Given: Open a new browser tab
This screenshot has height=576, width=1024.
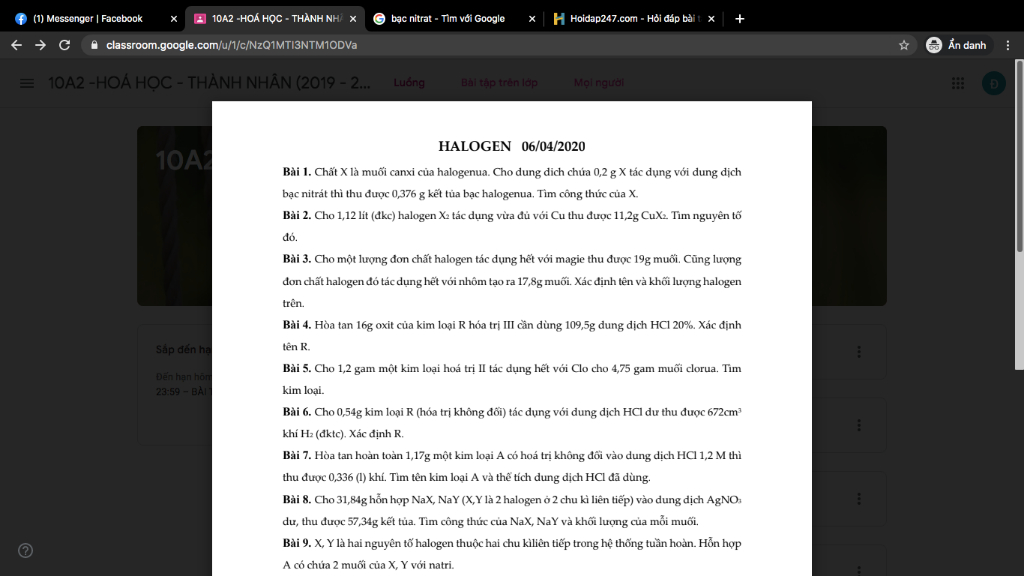Looking at the screenshot, I should pos(739,18).
